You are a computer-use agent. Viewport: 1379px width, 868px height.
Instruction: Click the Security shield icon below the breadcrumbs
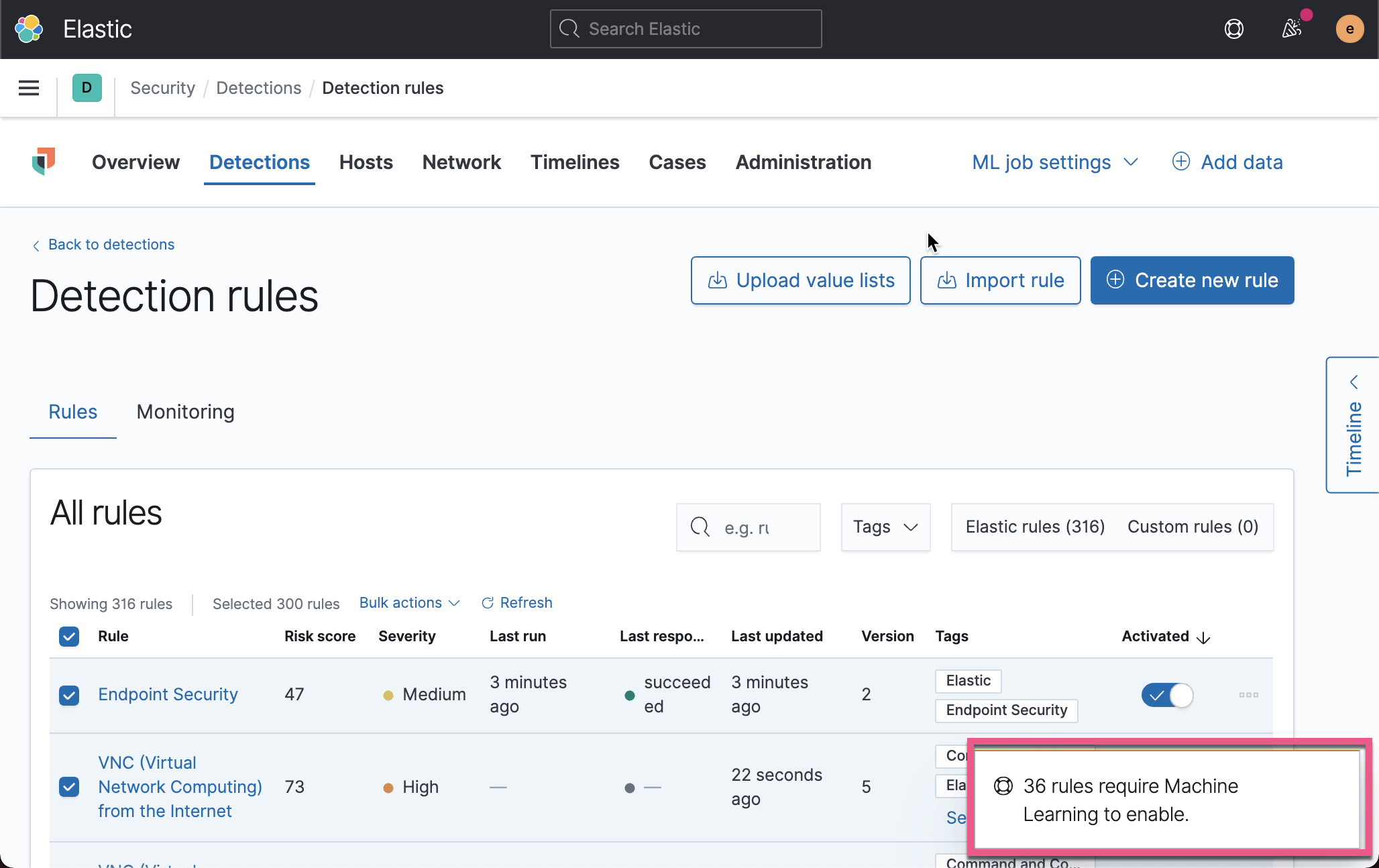[x=44, y=162]
